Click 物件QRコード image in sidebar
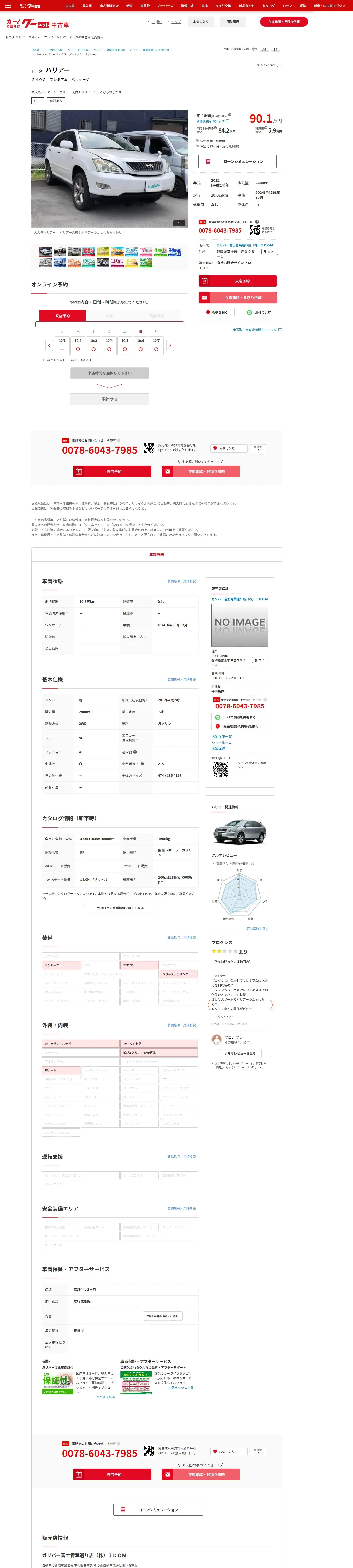353x1568 pixels. (x=220, y=769)
